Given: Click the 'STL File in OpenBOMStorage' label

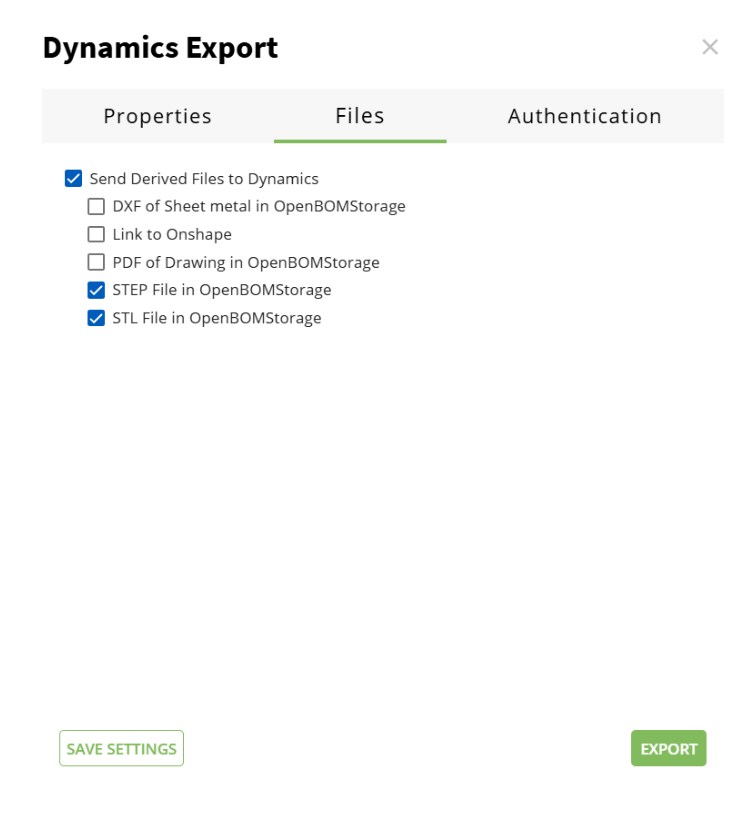Looking at the screenshot, I should pos(217,319).
